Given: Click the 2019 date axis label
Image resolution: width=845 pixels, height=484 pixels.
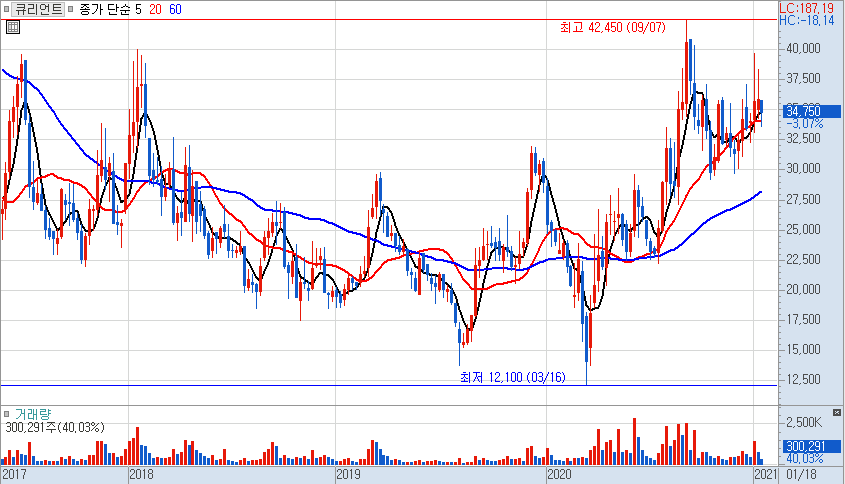Looking at the screenshot, I should 348,474.
